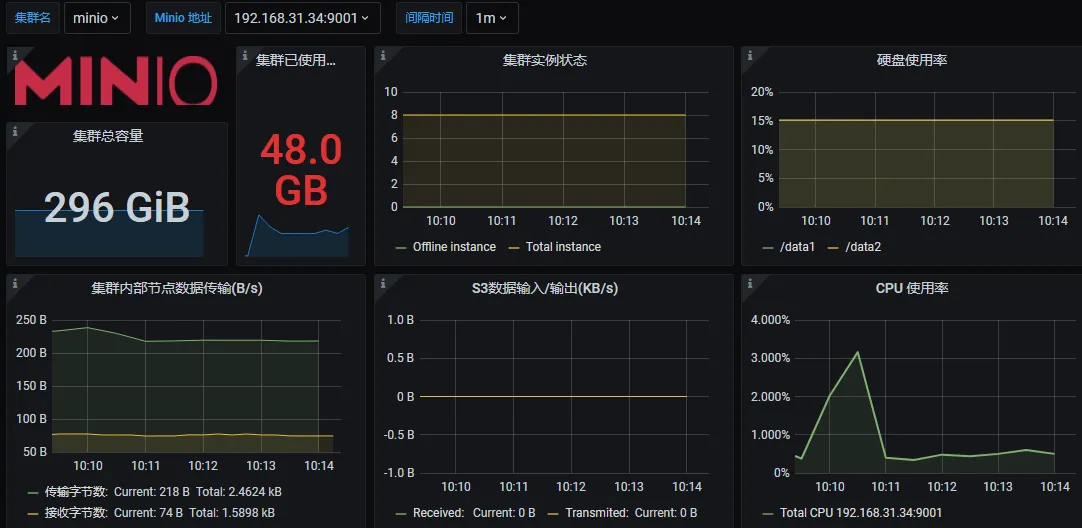Click the color line beside Total CPU legend

coord(768,513)
